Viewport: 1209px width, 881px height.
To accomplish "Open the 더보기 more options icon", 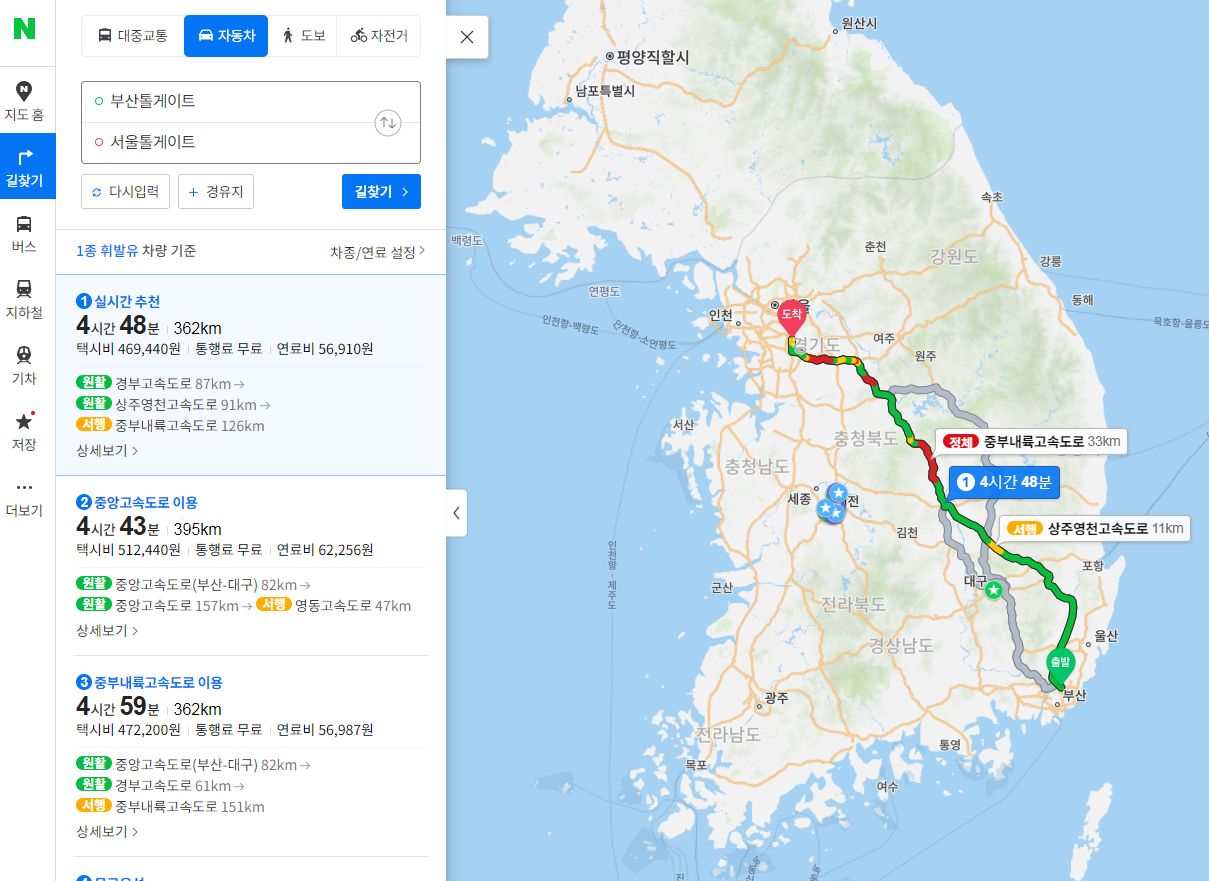I will 24,497.
